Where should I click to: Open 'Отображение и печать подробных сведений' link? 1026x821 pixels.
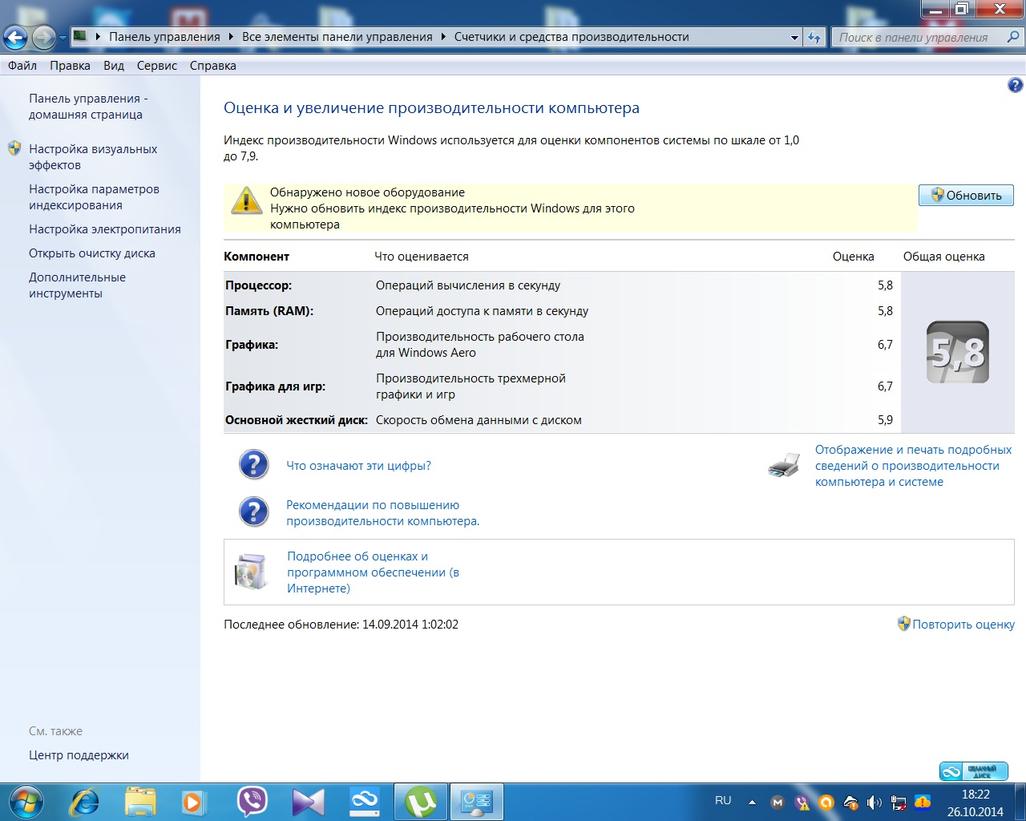pyautogui.click(x=913, y=466)
